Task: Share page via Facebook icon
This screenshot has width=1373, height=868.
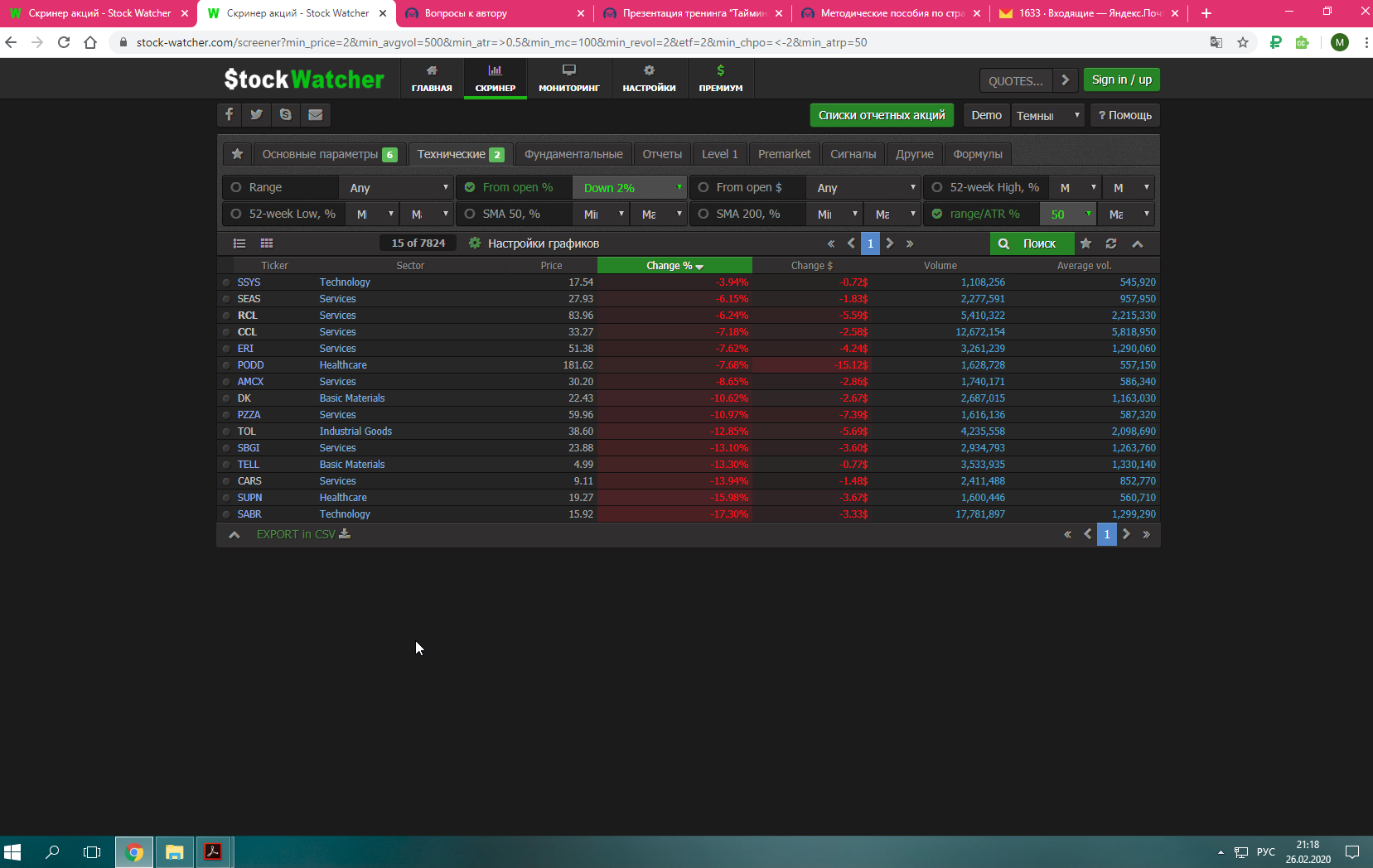Action: pos(229,115)
